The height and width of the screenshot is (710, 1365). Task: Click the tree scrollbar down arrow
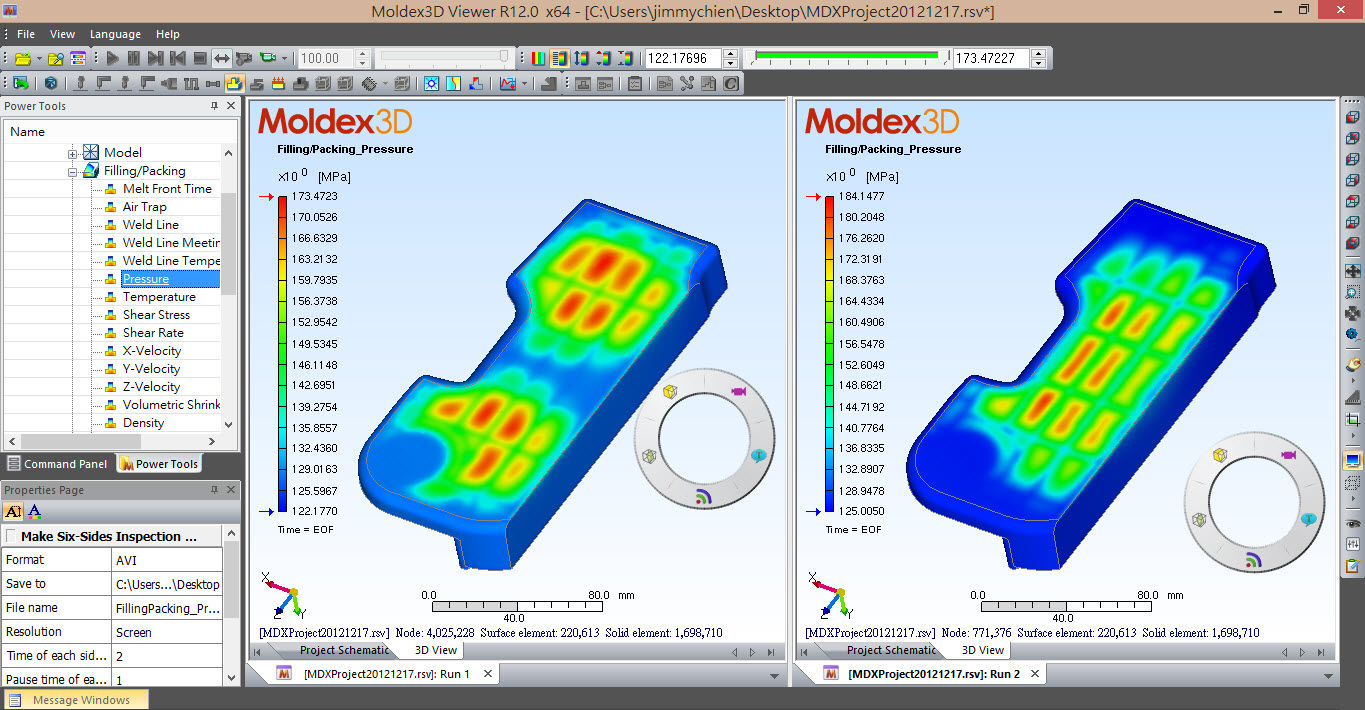point(229,424)
